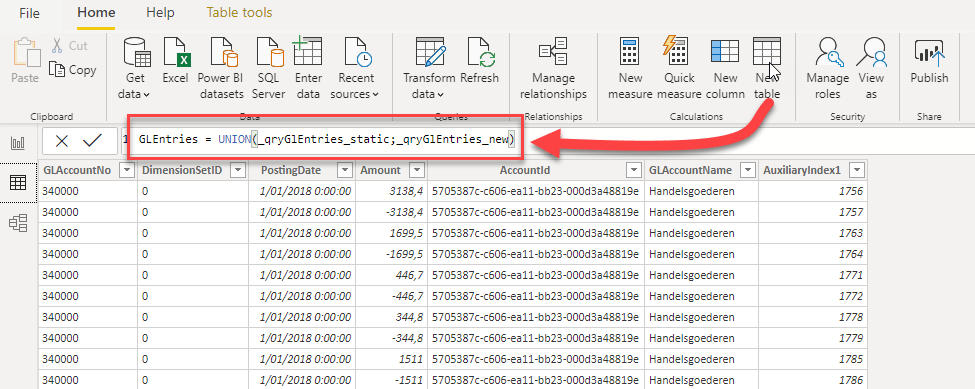Click the Copy icon

[x=57, y=70]
